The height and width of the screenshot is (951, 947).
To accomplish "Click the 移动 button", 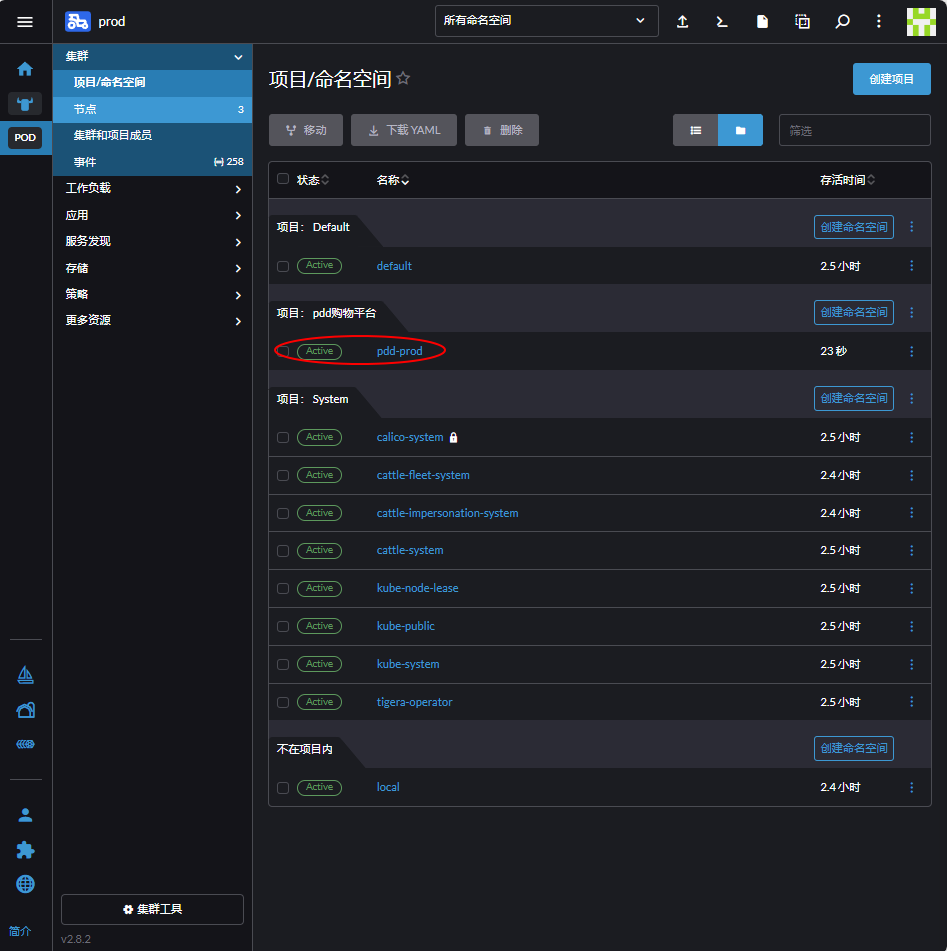I will pyautogui.click(x=306, y=130).
